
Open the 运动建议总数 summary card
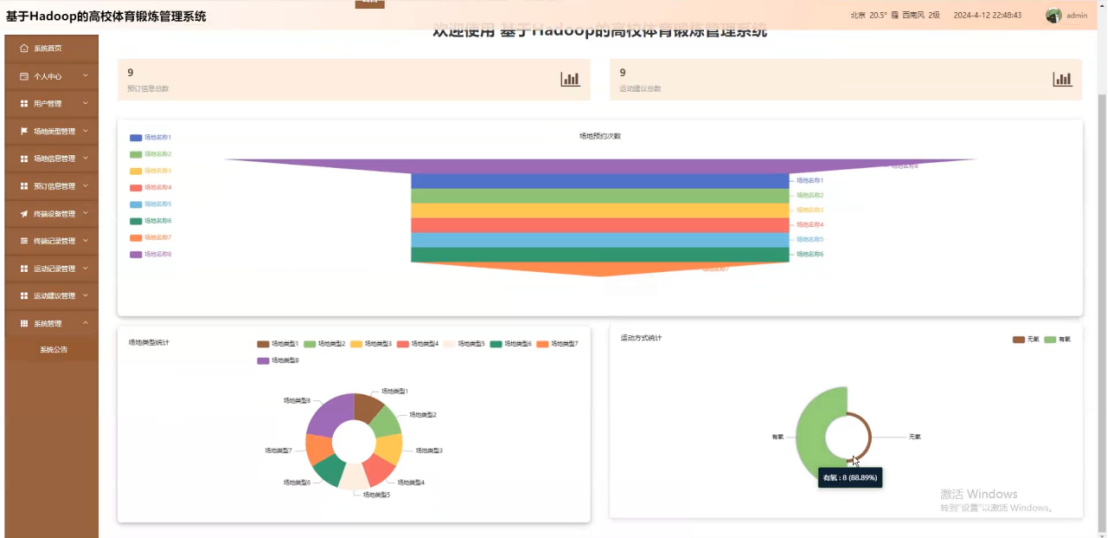coord(846,80)
